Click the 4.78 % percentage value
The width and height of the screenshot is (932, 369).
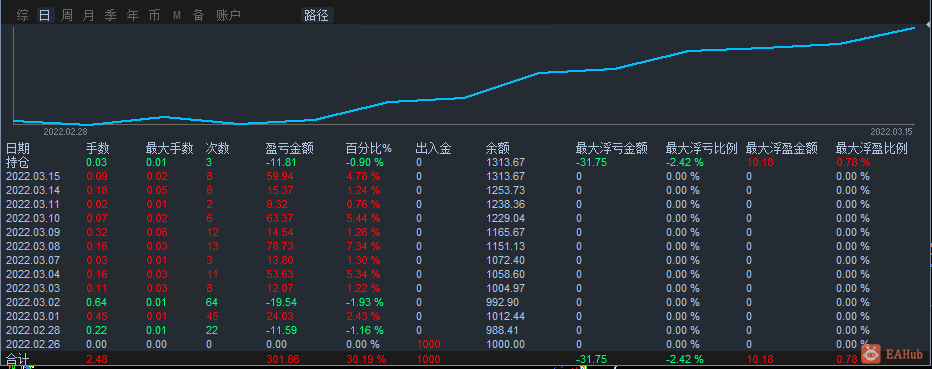pyautogui.click(x=363, y=176)
